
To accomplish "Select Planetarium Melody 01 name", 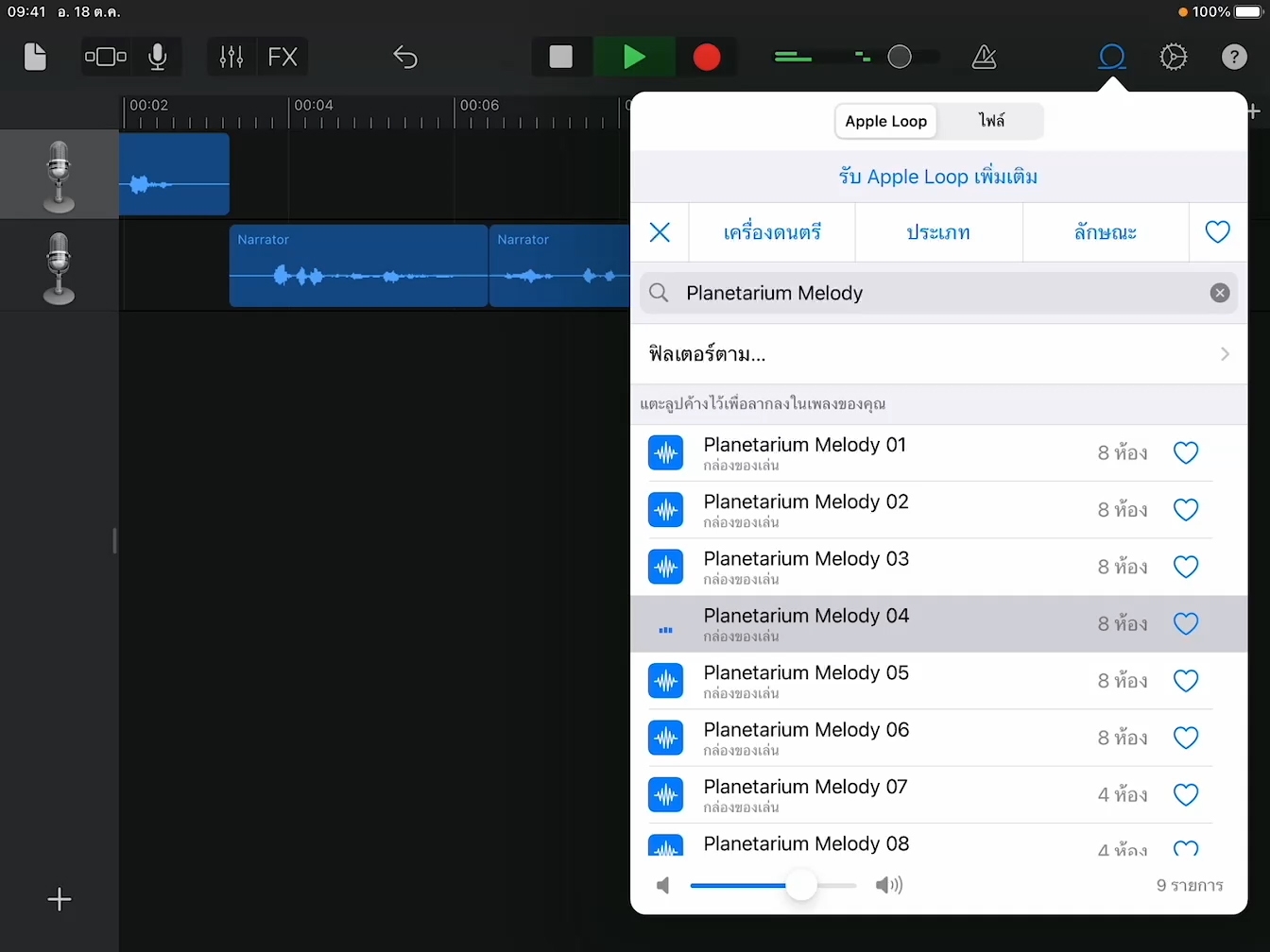I will 805,445.
